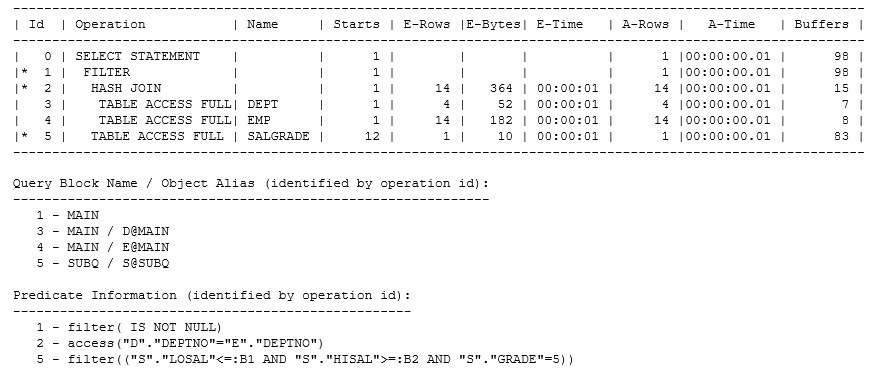Click the A-Time column header

tap(732, 24)
